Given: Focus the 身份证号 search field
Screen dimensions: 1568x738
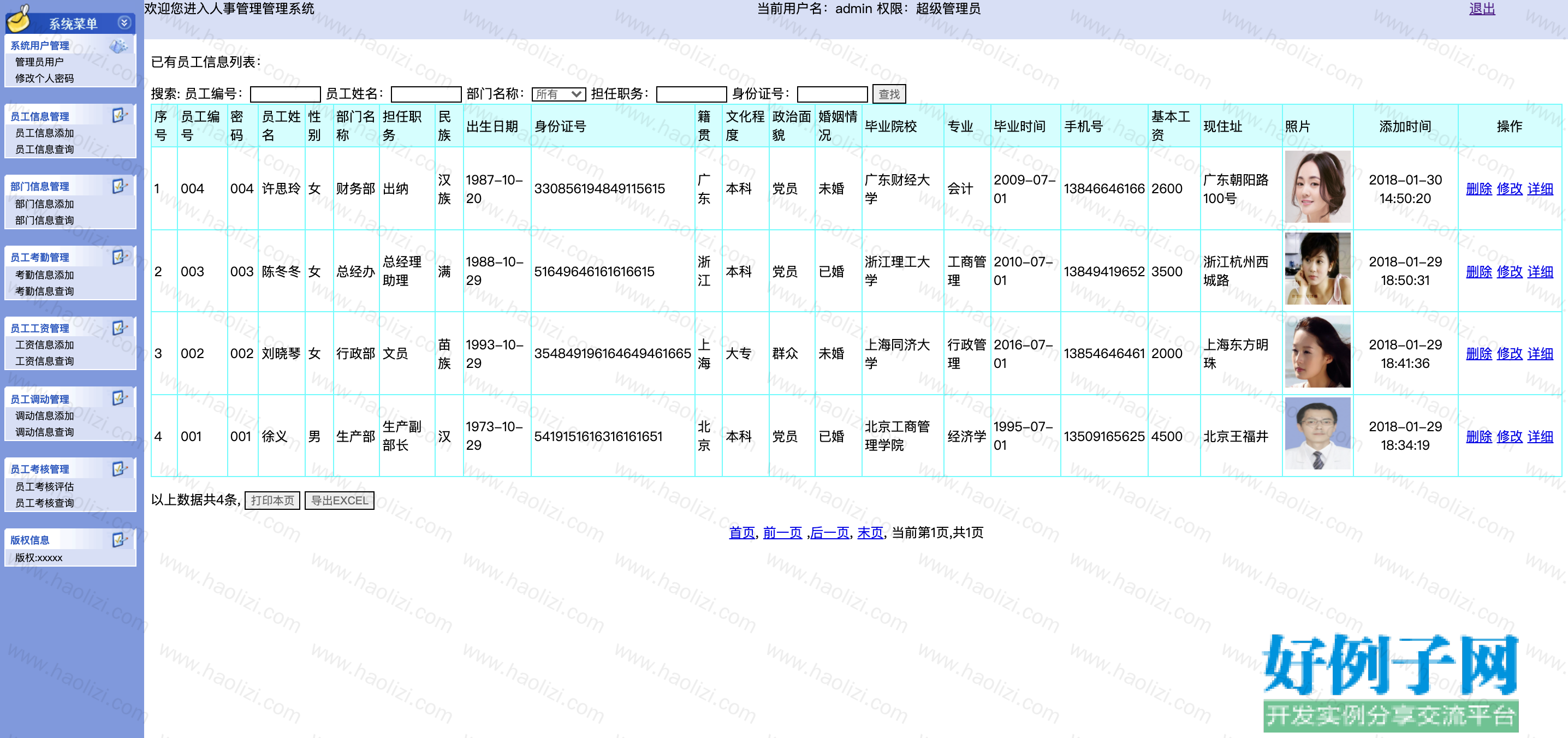Looking at the screenshot, I should tap(831, 94).
